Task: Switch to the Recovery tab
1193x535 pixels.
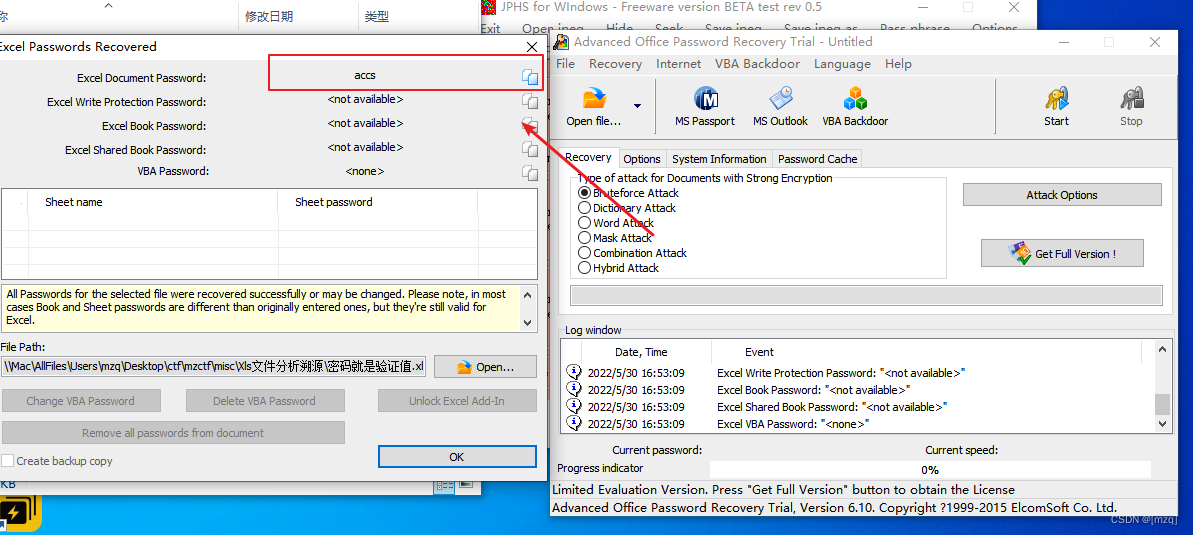Action: [x=588, y=158]
